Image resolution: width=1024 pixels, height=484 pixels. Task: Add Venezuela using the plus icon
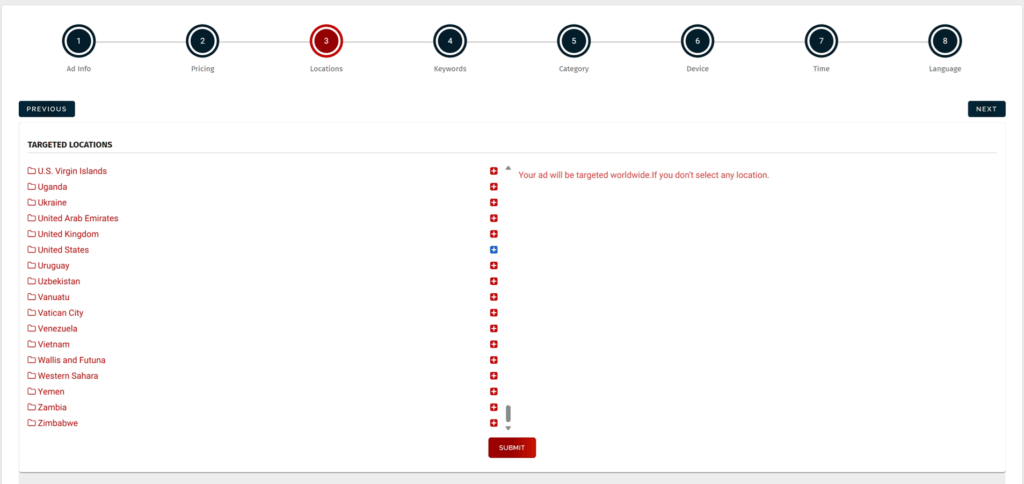pyautogui.click(x=493, y=329)
